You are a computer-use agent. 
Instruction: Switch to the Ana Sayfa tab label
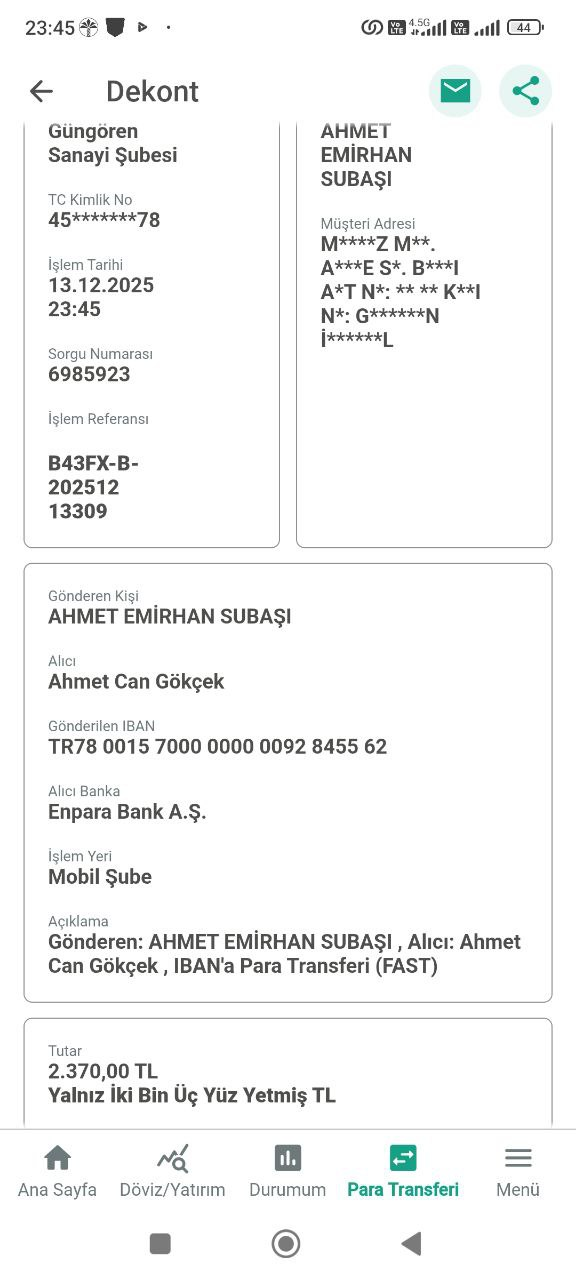point(58,1190)
